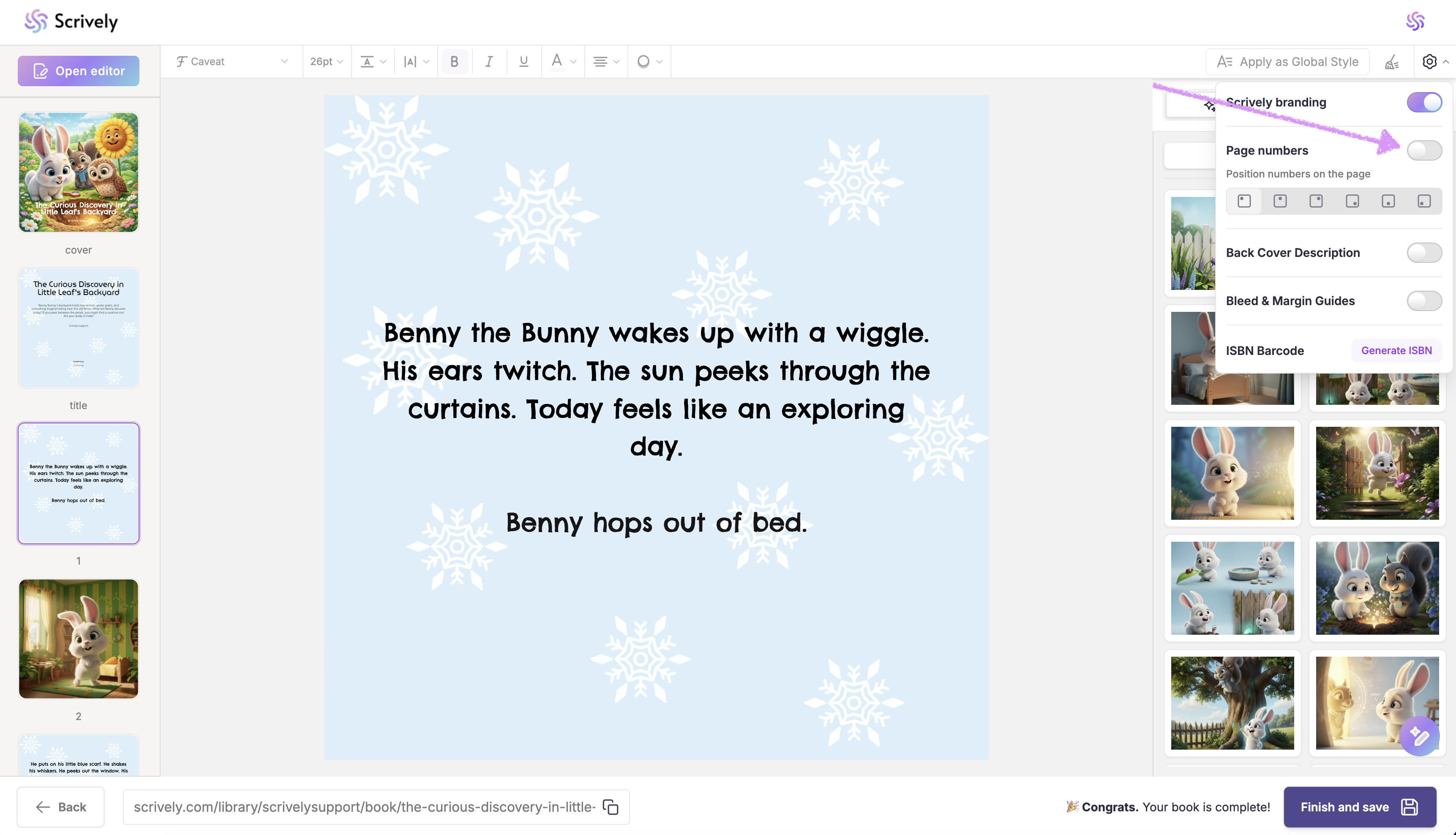The width and height of the screenshot is (1456, 835).
Task: Click Apply as Global Style
Action: pos(1287,62)
